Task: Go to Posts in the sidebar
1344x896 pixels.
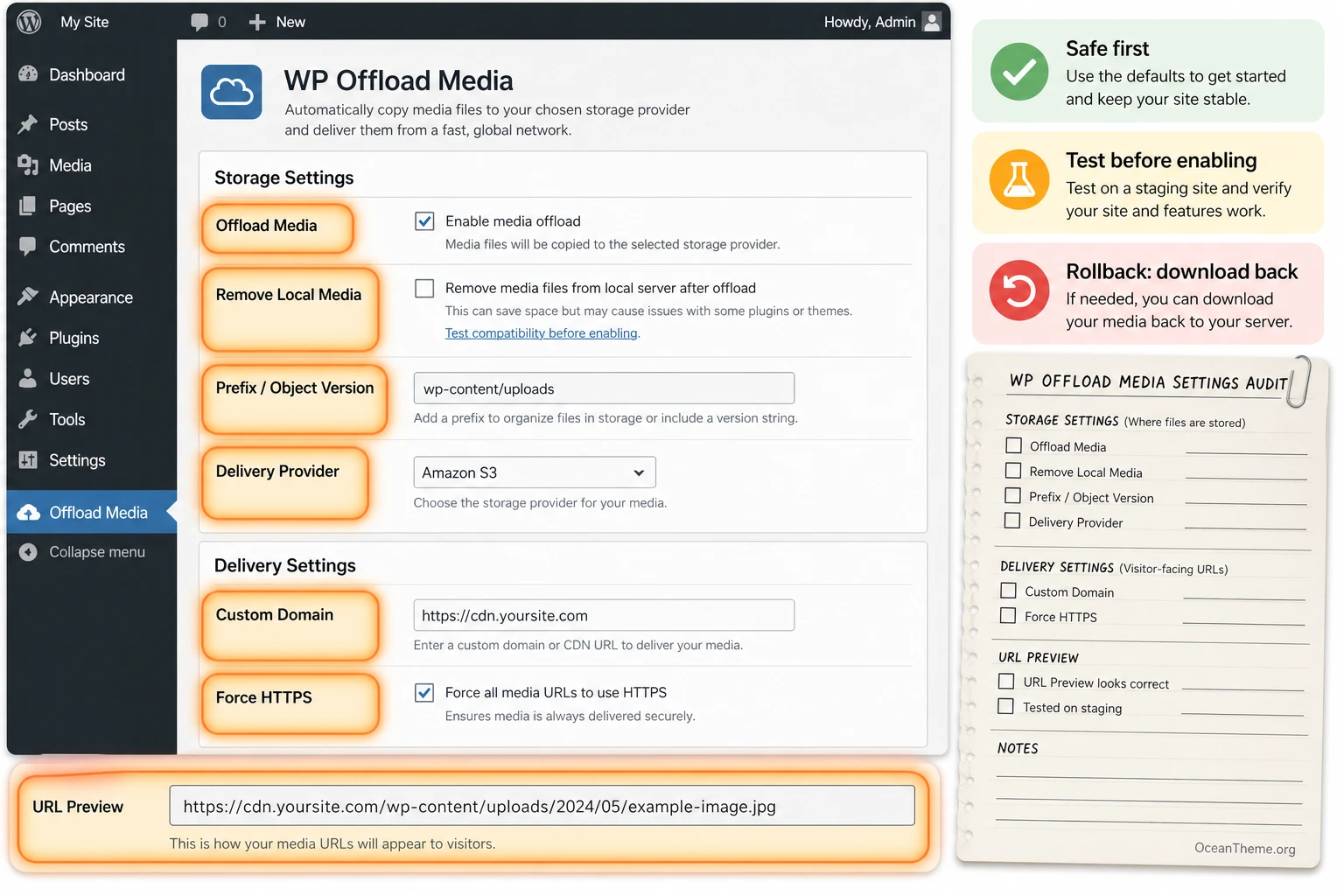Action: (92, 124)
